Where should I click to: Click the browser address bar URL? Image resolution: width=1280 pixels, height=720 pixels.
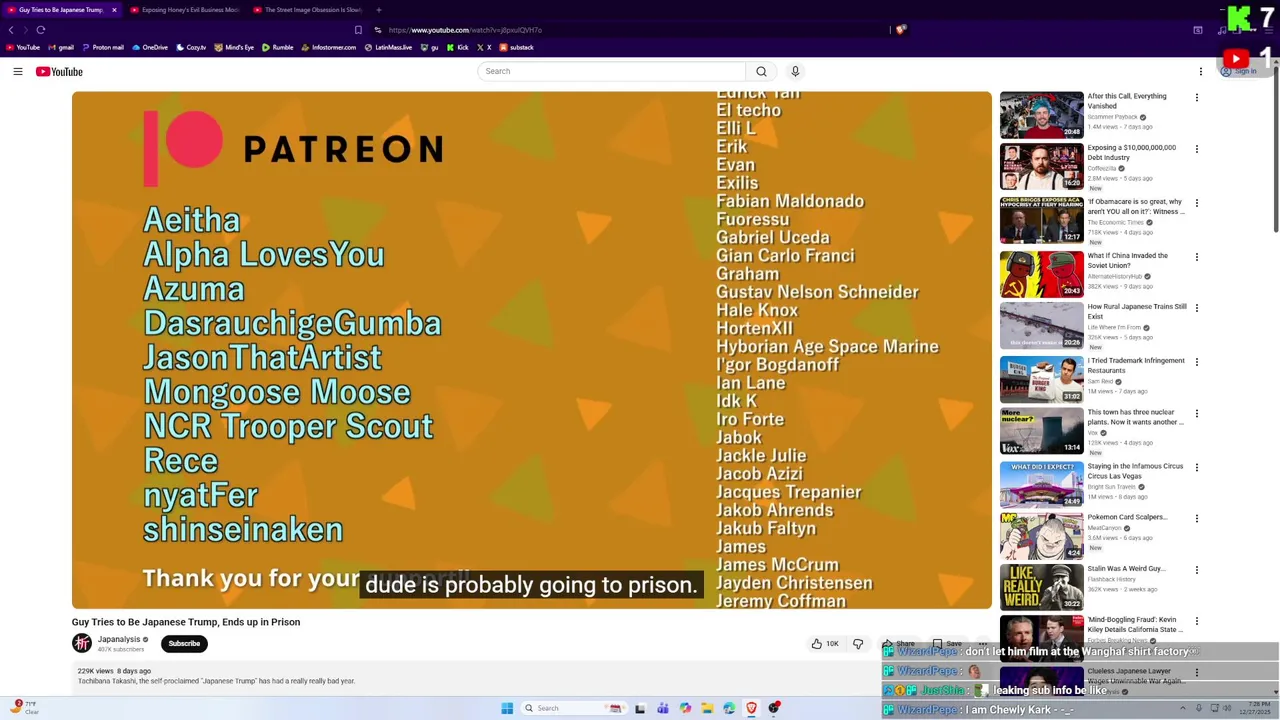465,30
